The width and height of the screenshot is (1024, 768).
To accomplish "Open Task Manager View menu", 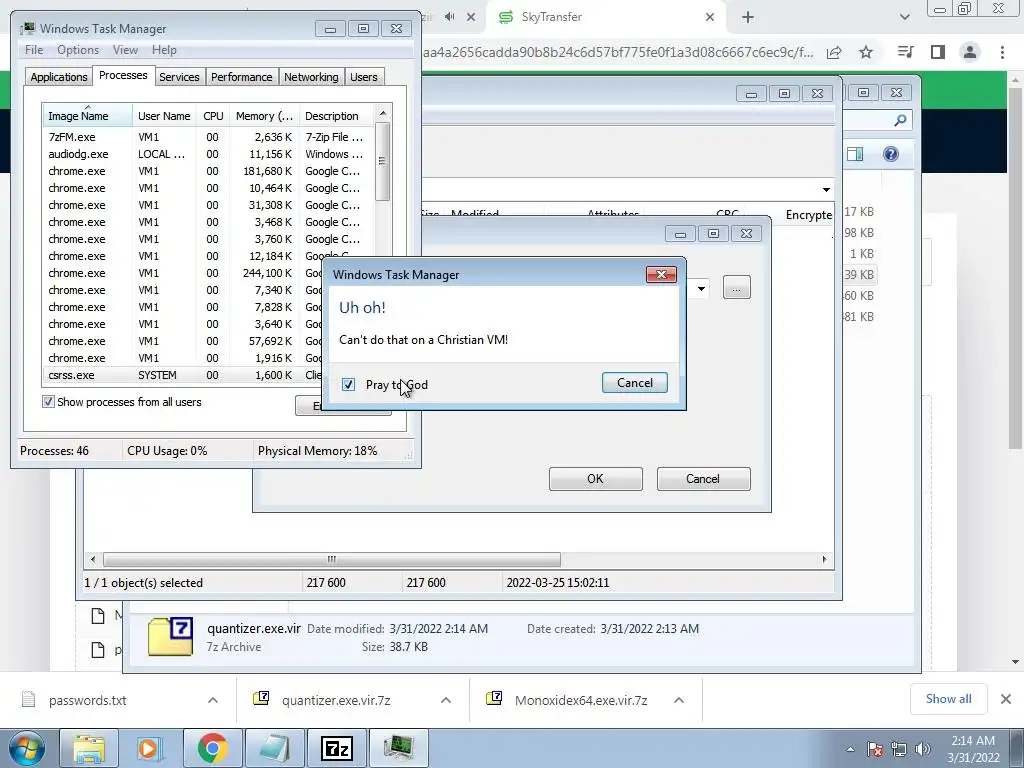I will coord(125,50).
